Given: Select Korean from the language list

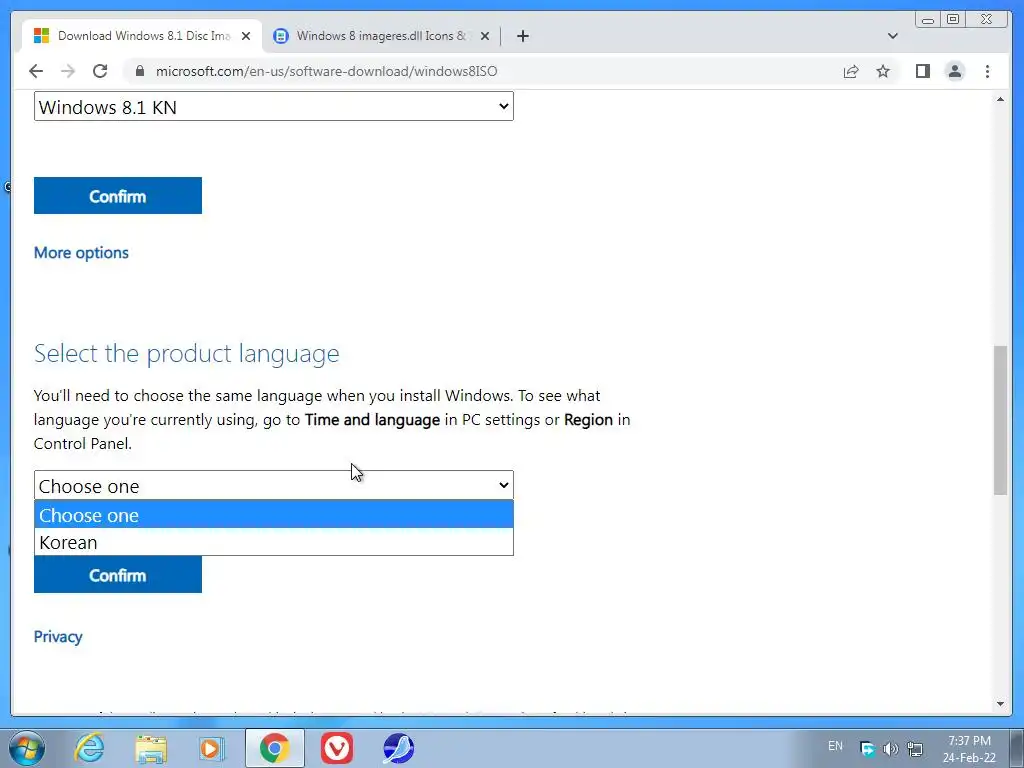Looking at the screenshot, I should coord(274,542).
